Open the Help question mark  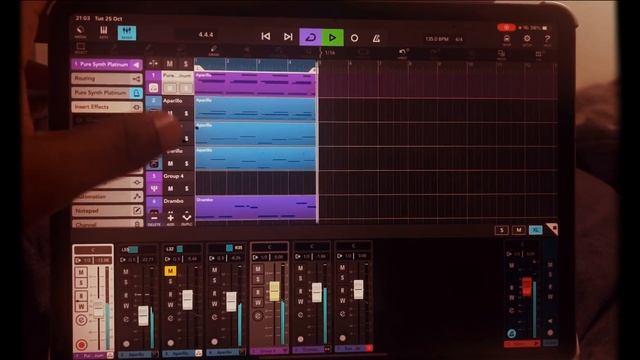(547, 40)
